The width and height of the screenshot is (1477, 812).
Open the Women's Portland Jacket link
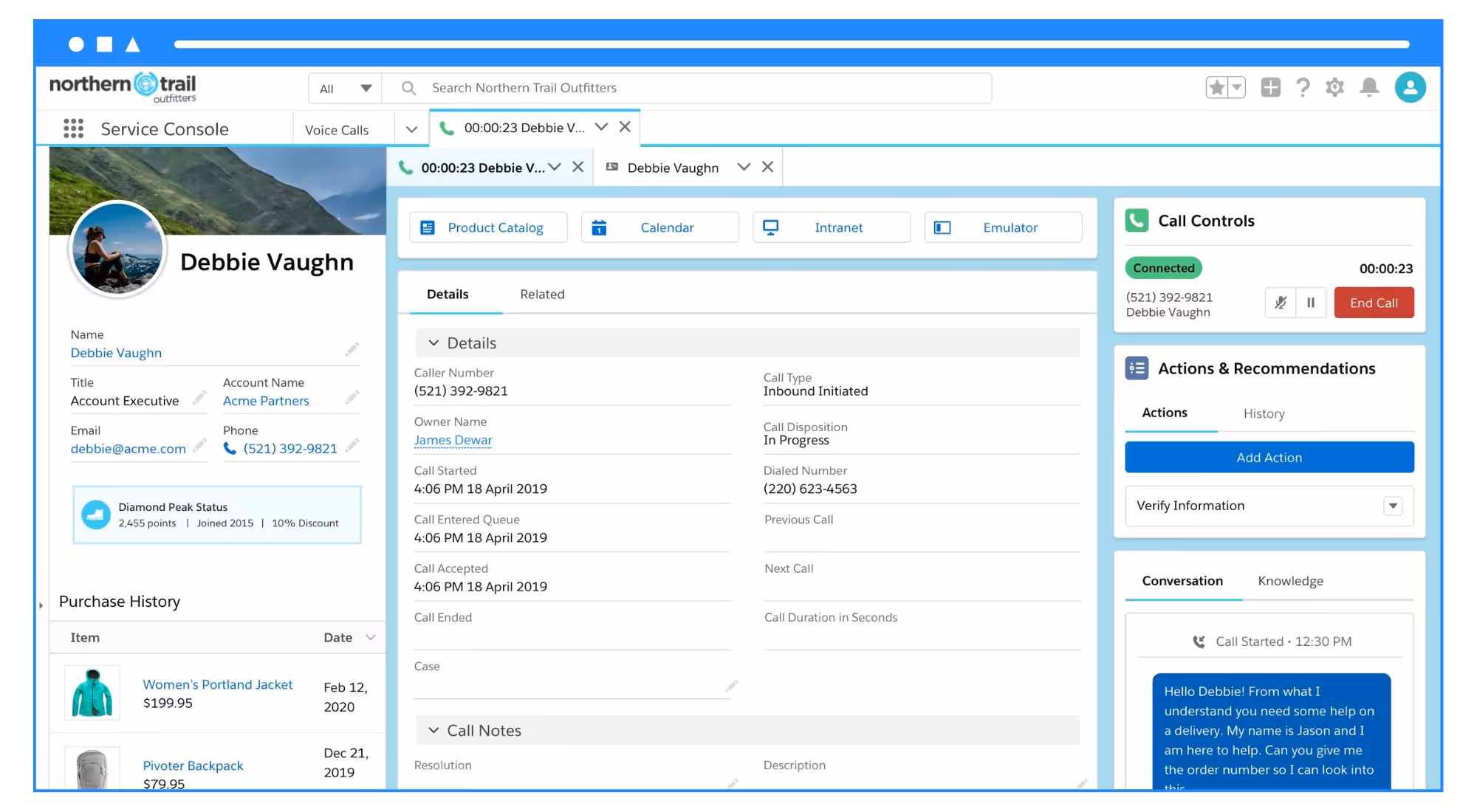coord(218,684)
